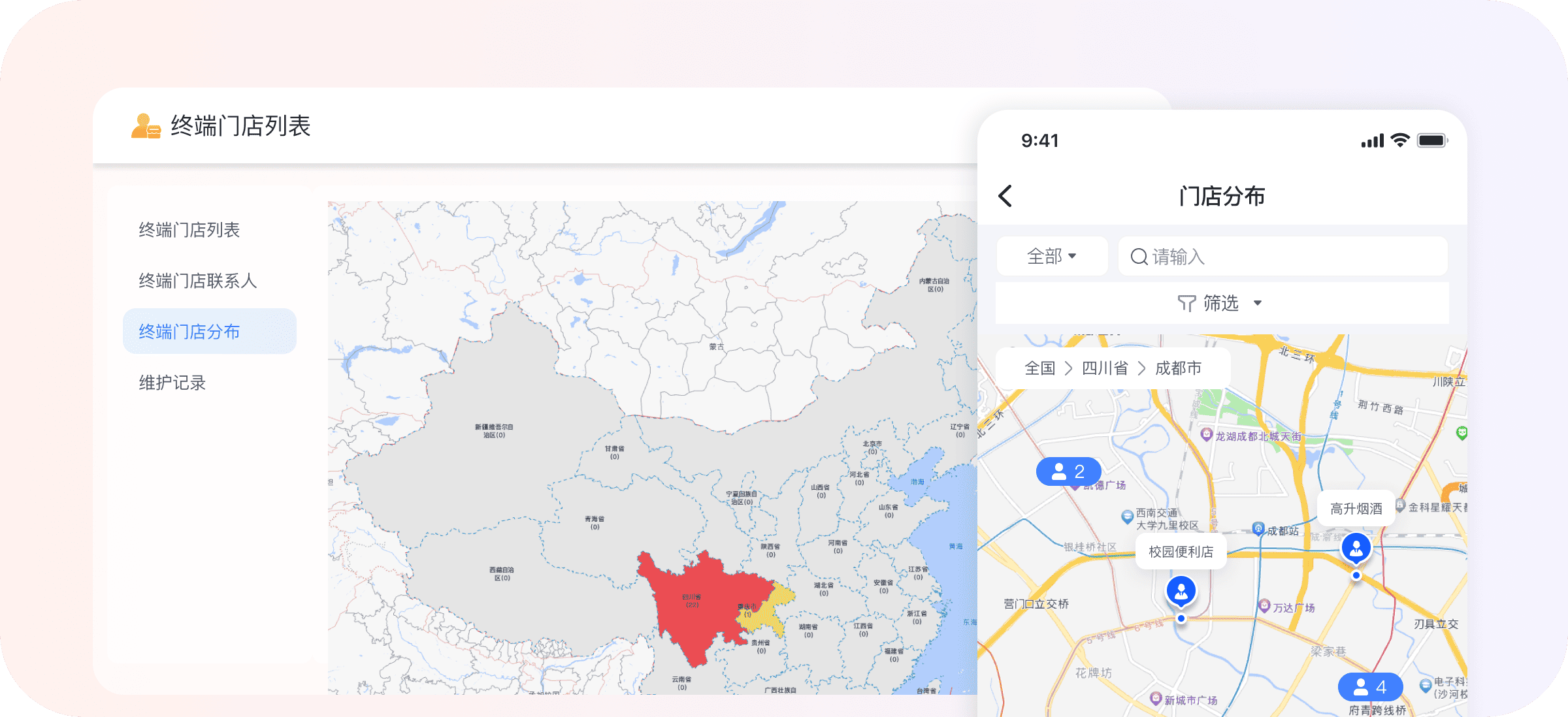Click 全国 in the breadcrumb
Viewport: 1568px width, 717px height.
tap(1039, 368)
